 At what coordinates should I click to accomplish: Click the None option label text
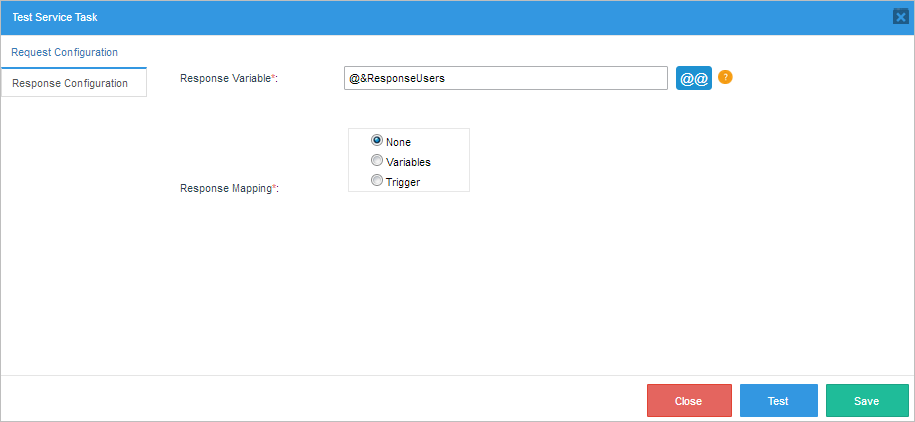click(398, 142)
